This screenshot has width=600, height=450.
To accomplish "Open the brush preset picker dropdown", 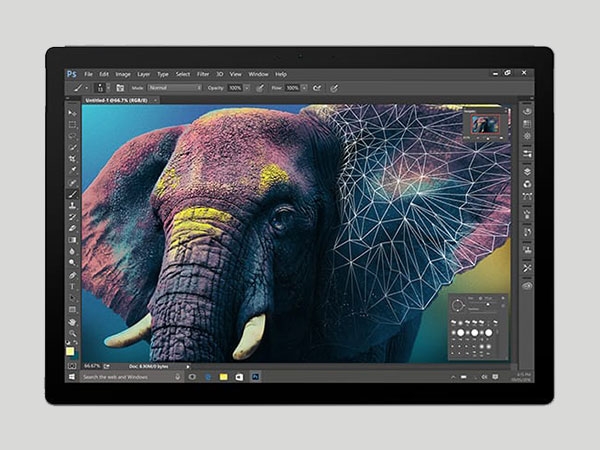I will 108,88.
